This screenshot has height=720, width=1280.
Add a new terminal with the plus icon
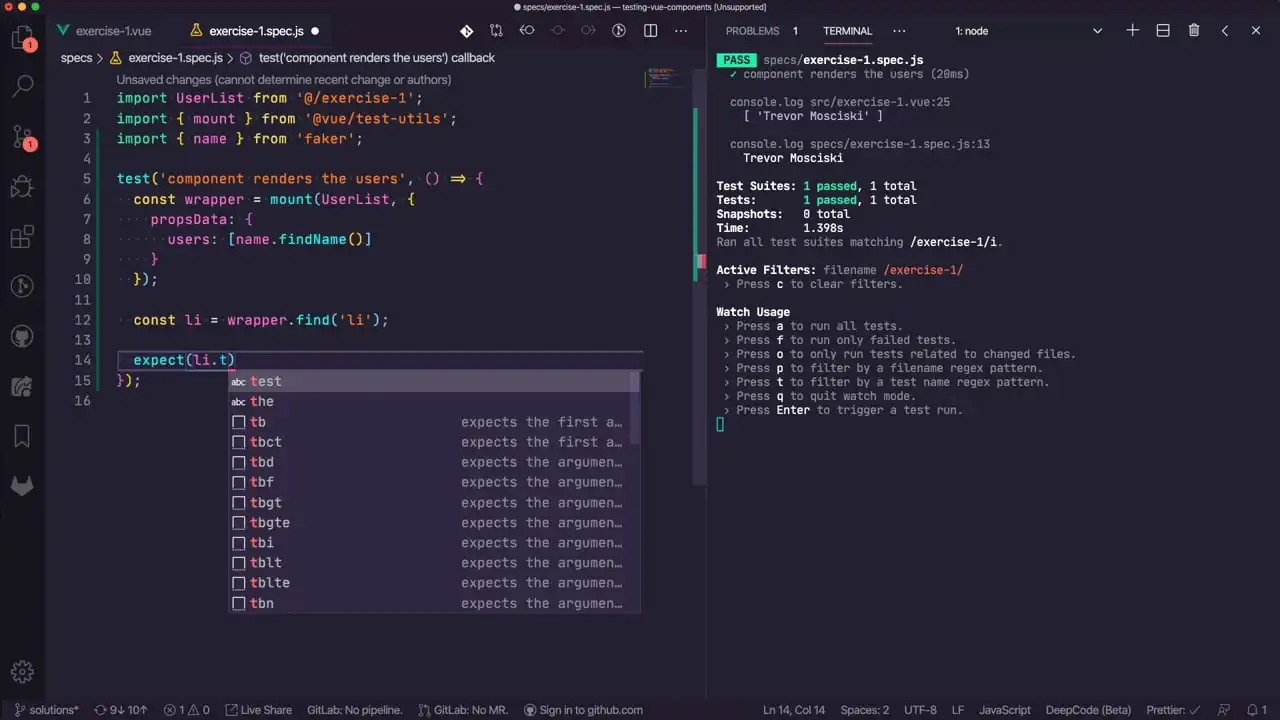click(x=1132, y=31)
